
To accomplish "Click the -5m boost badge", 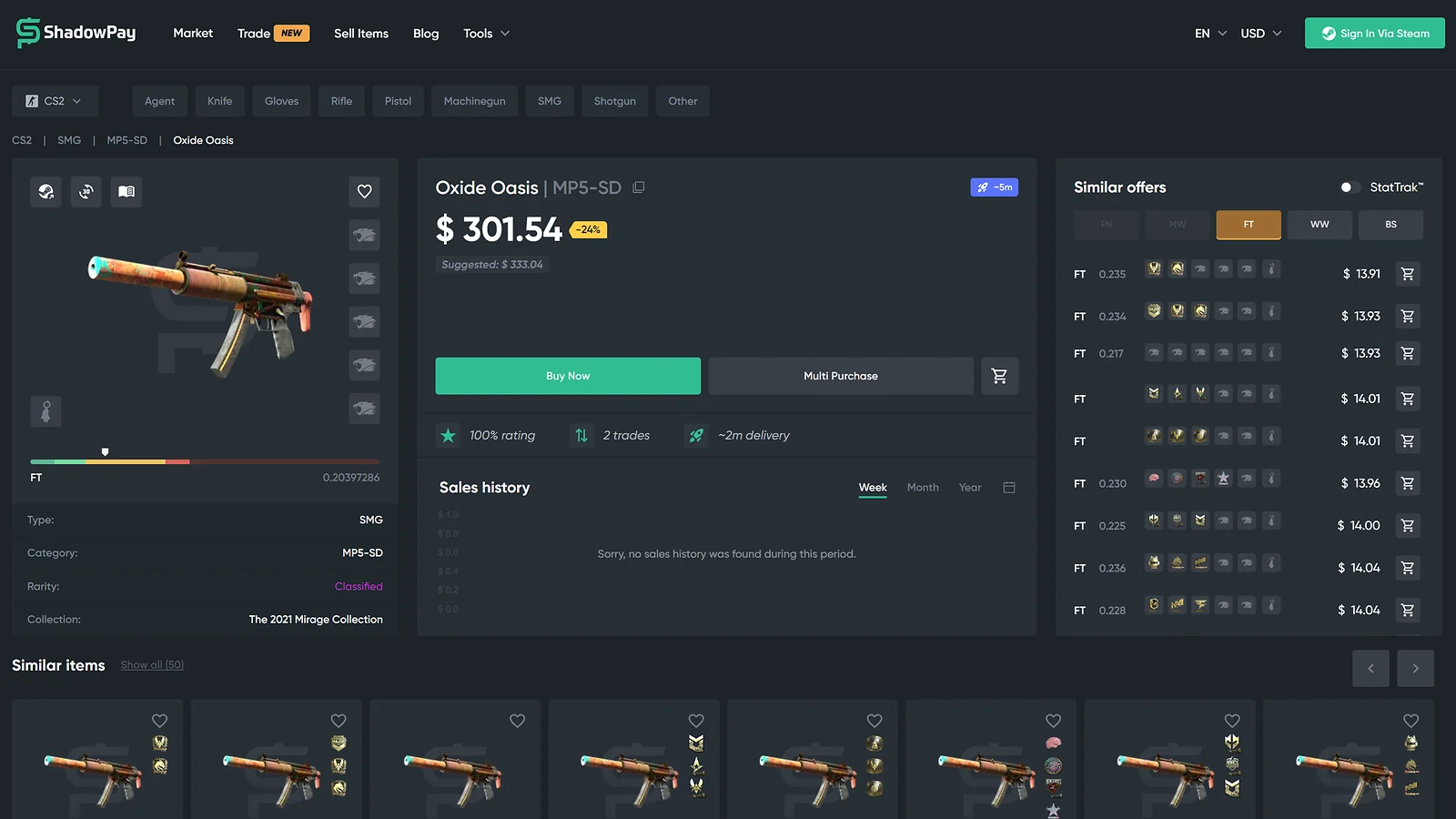I will click(x=995, y=187).
